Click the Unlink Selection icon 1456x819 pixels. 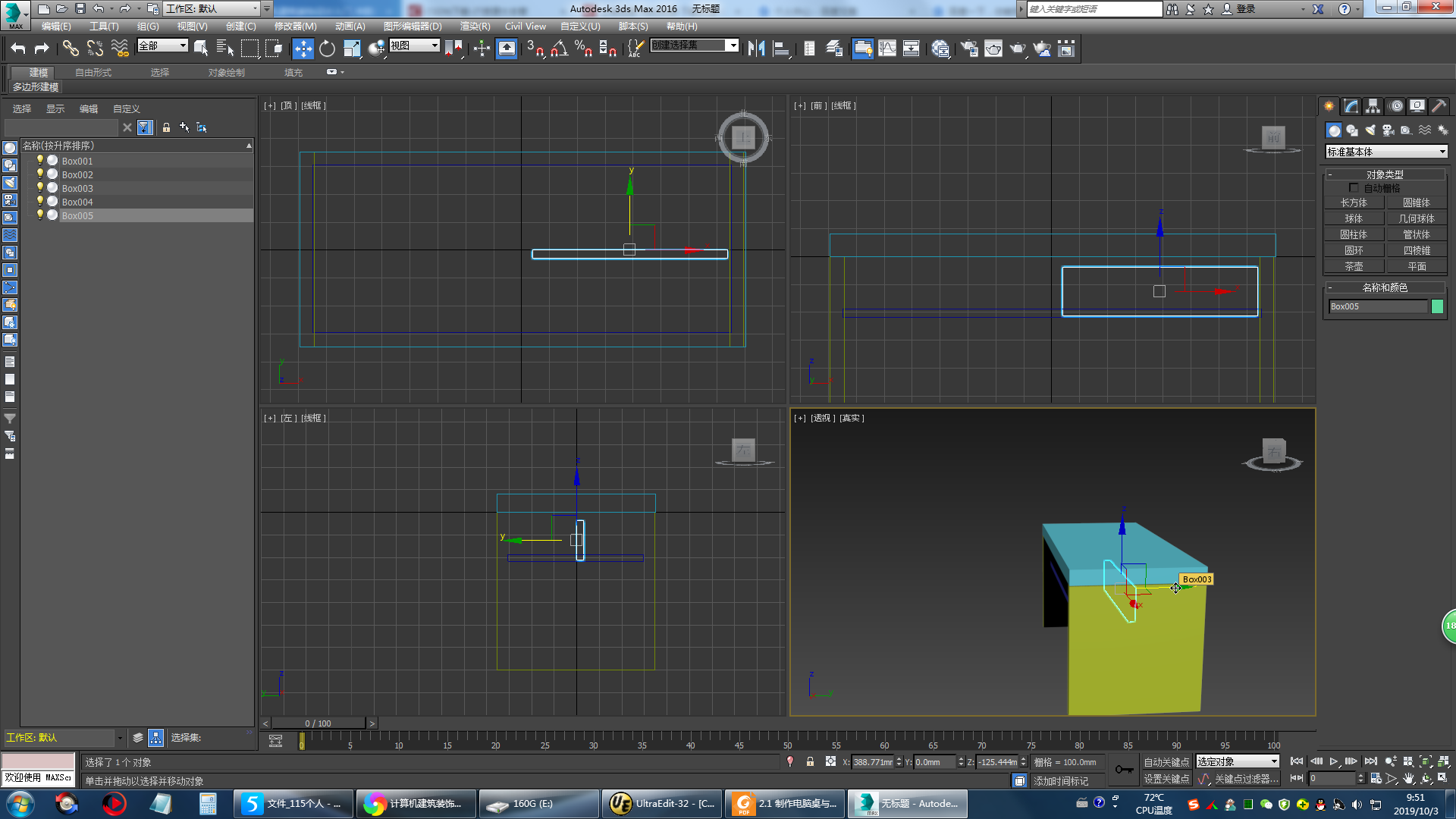[x=95, y=49]
